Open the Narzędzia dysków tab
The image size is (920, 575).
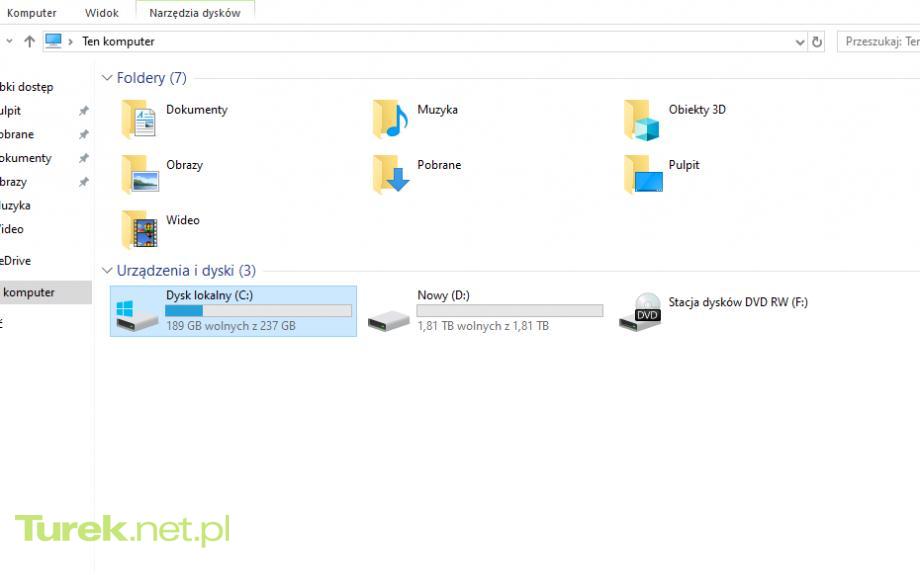tap(195, 13)
